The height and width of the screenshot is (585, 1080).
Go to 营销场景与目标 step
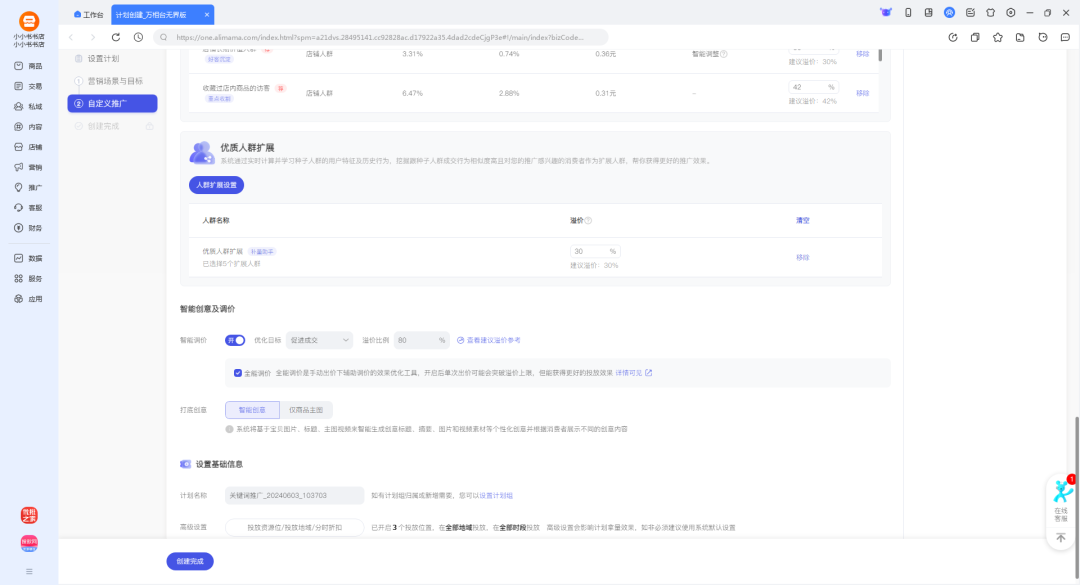point(114,81)
